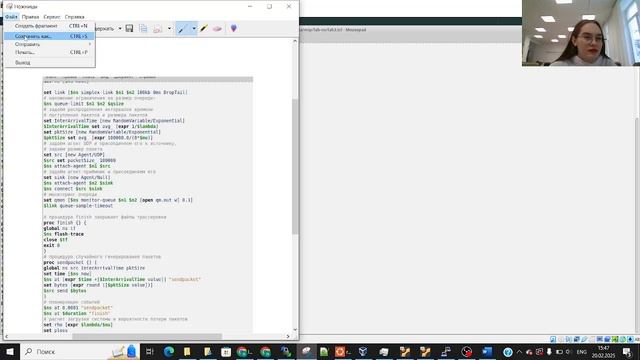Click the Snipping Tool taskbar icon
The image size is (640, 360).
[x=306, y=351]
